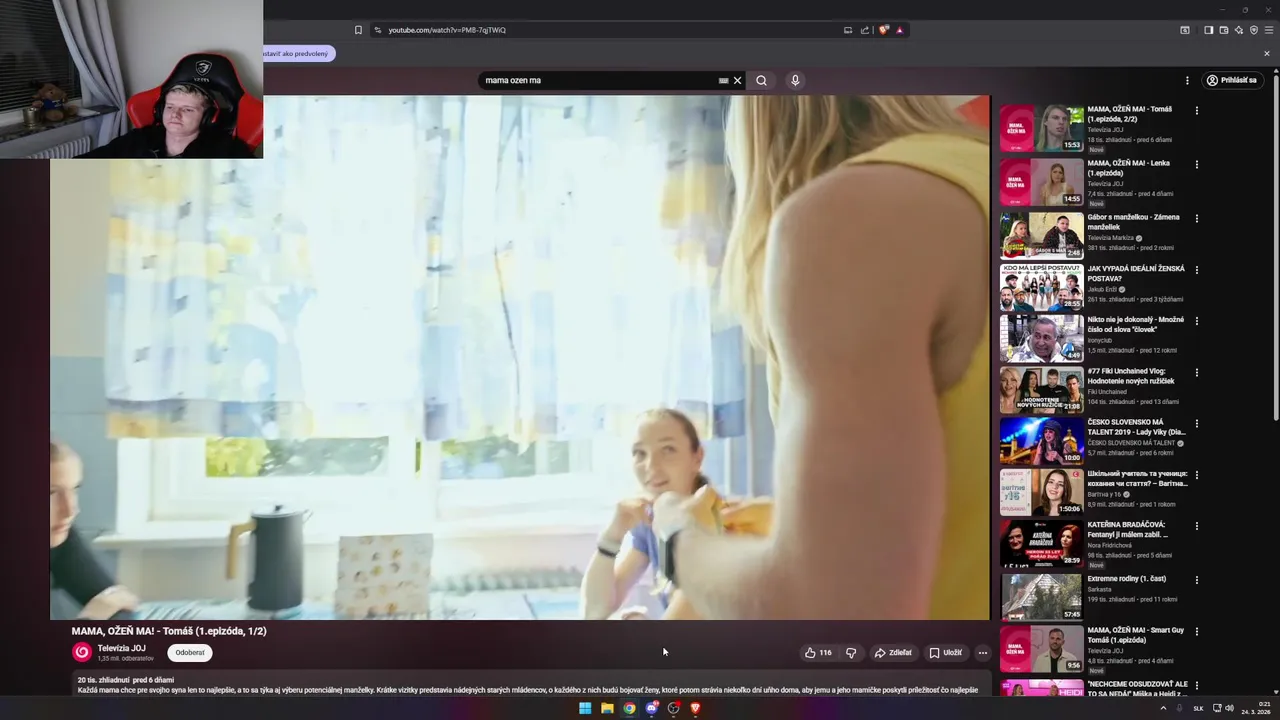Open options for Gábor s manželkou video
This screenshot has height=720, width=1280.
(x=1196, y=218)
